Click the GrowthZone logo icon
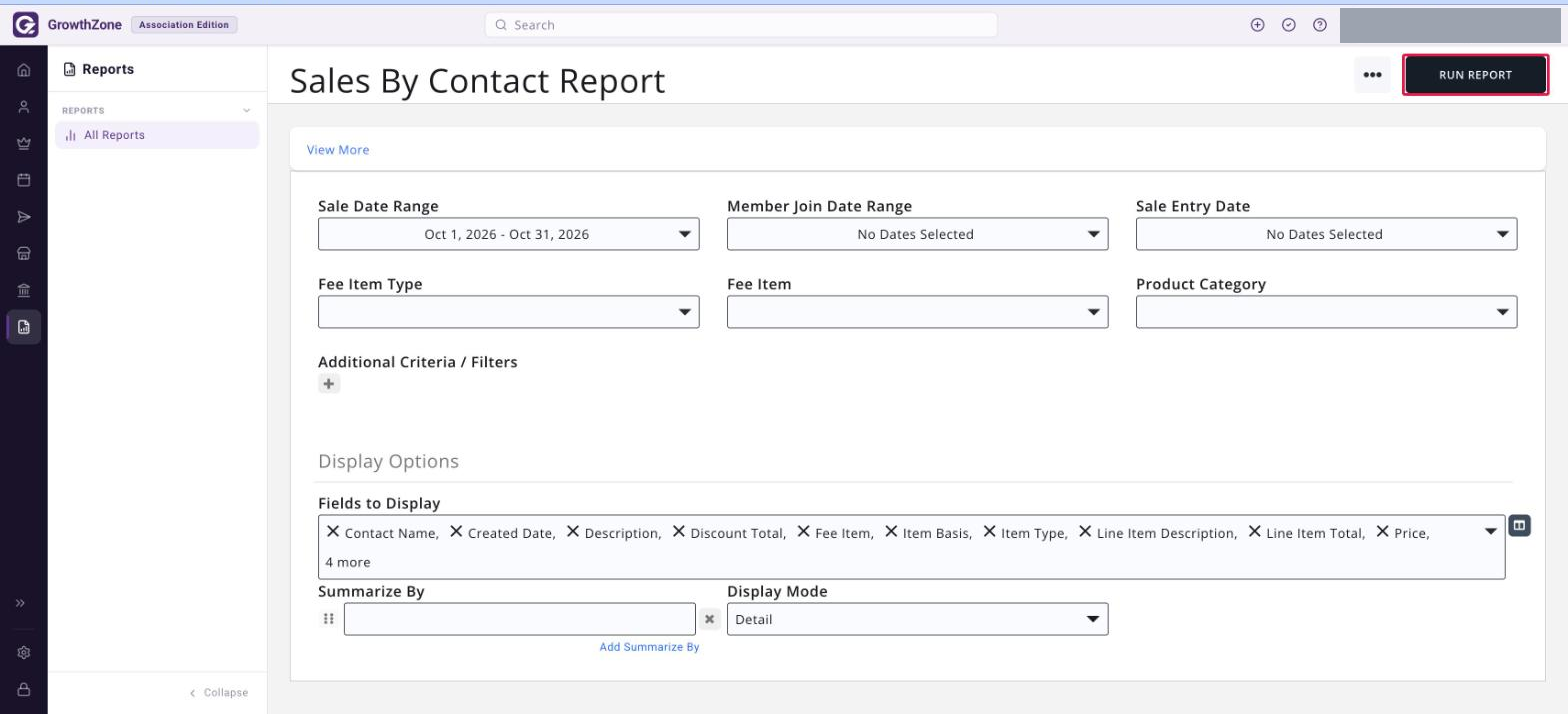Viewport: 1568px width, 714px height. [25, 25]
